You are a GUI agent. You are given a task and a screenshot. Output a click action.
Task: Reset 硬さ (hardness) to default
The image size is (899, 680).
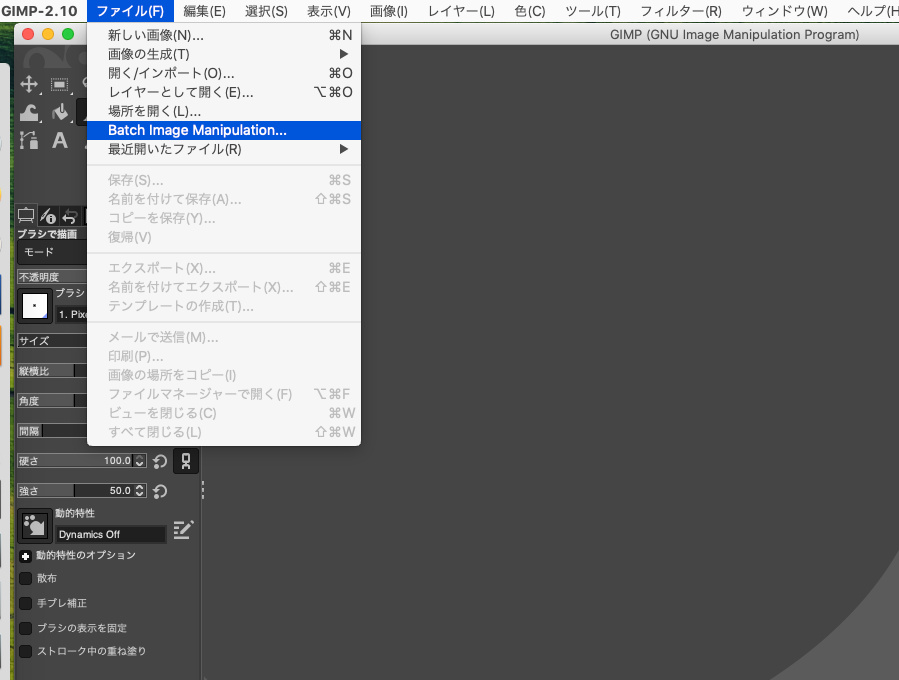[x=160, y=461]
